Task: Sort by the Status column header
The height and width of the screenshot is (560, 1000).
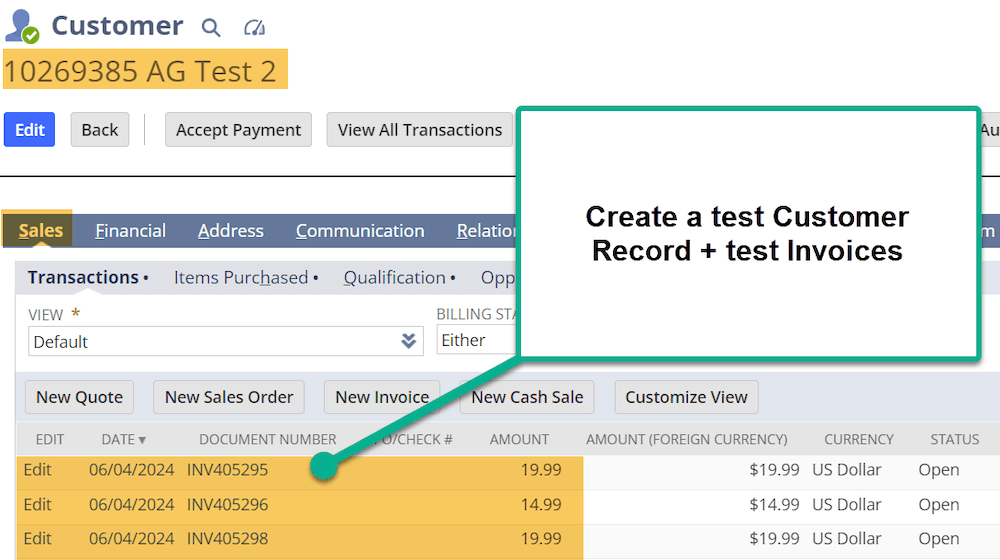Action: 954,439
